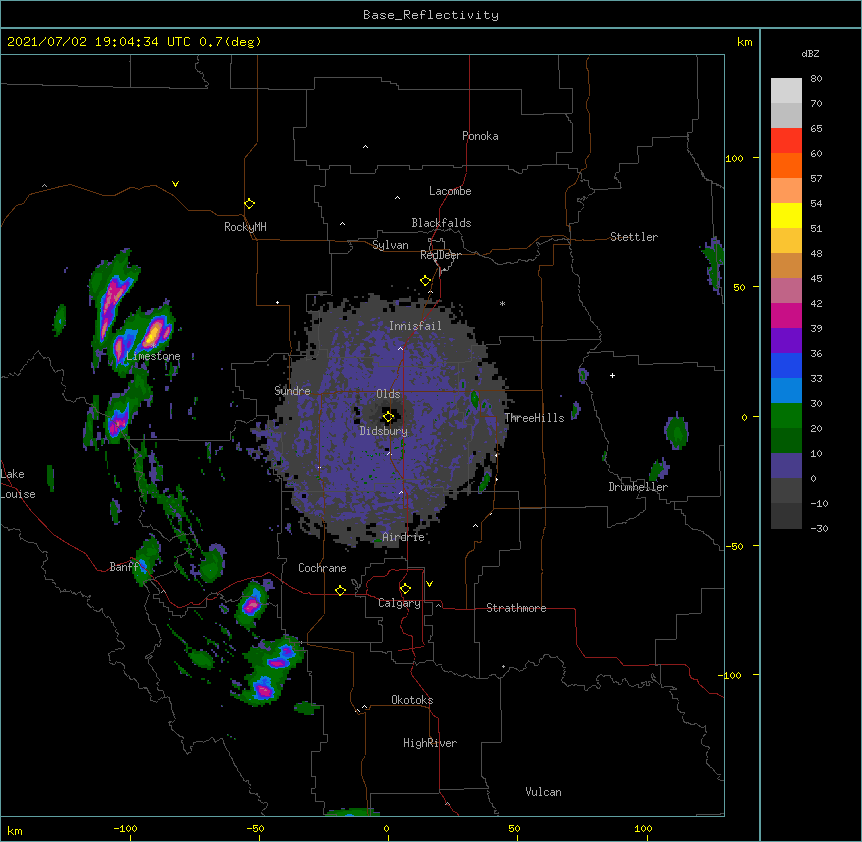Click the Ponoka city label
862x842 pixels.
(480, 136)
